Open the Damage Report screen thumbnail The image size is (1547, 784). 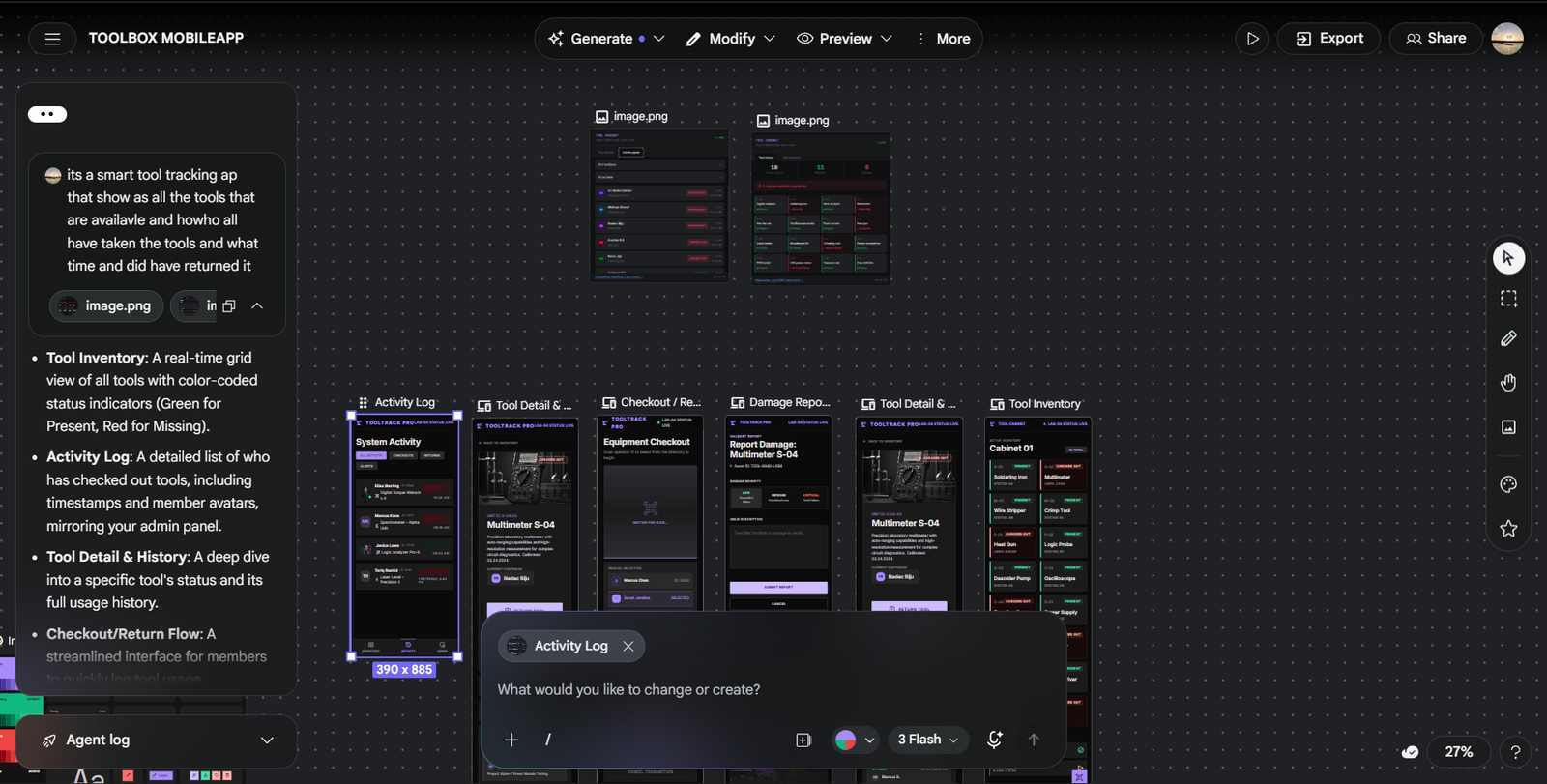pyautogui.click(x=778, y=513)
